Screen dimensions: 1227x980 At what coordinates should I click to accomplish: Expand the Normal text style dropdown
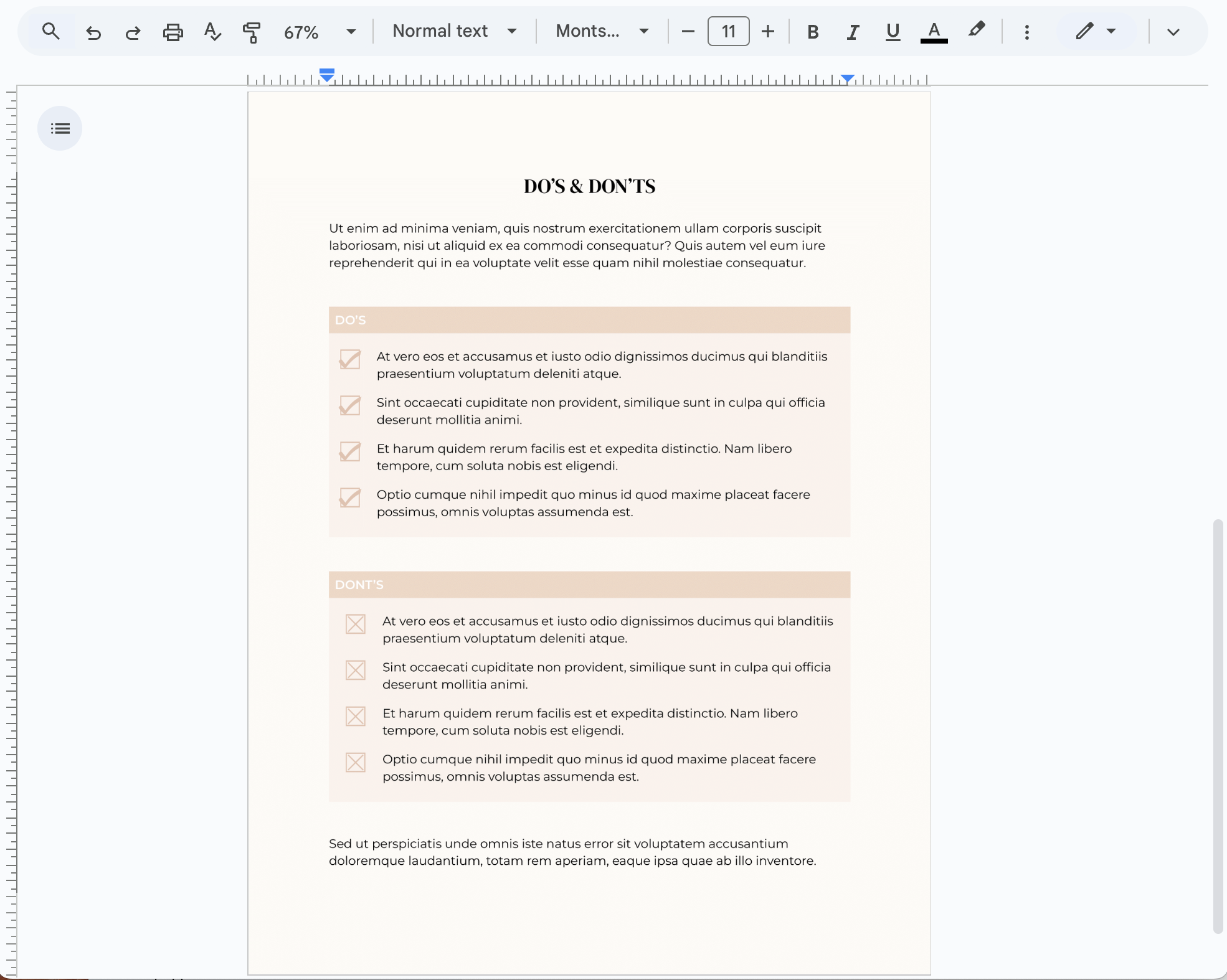tap(455, 31)
